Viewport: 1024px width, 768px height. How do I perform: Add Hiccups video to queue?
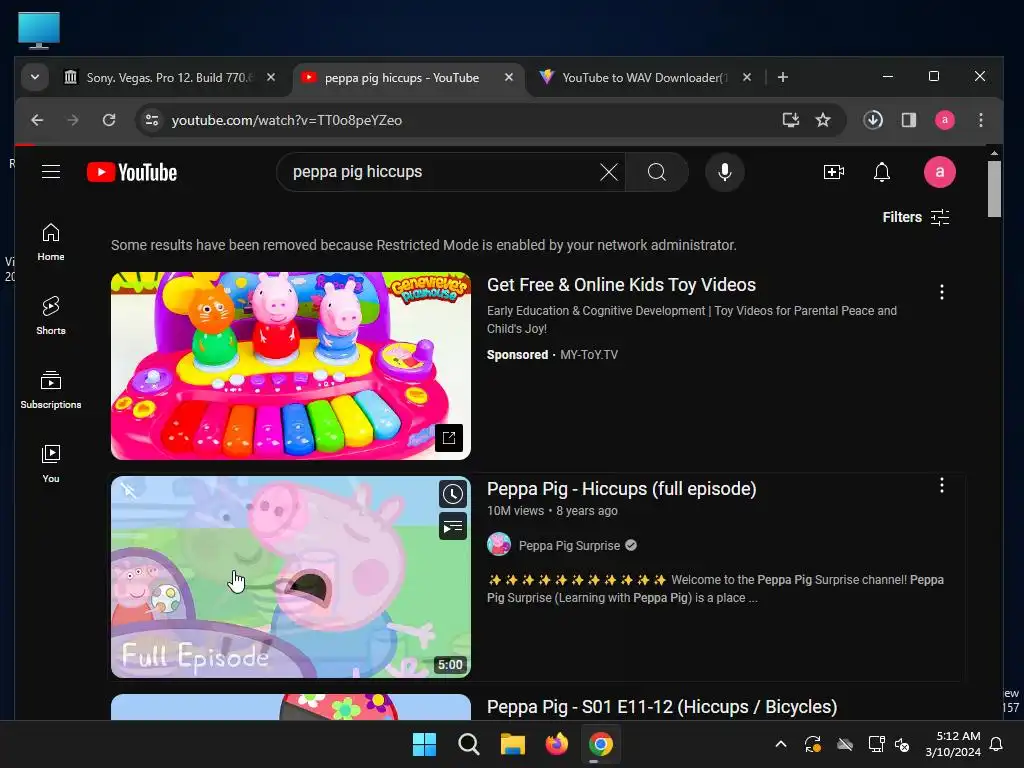tap(453, 527)
